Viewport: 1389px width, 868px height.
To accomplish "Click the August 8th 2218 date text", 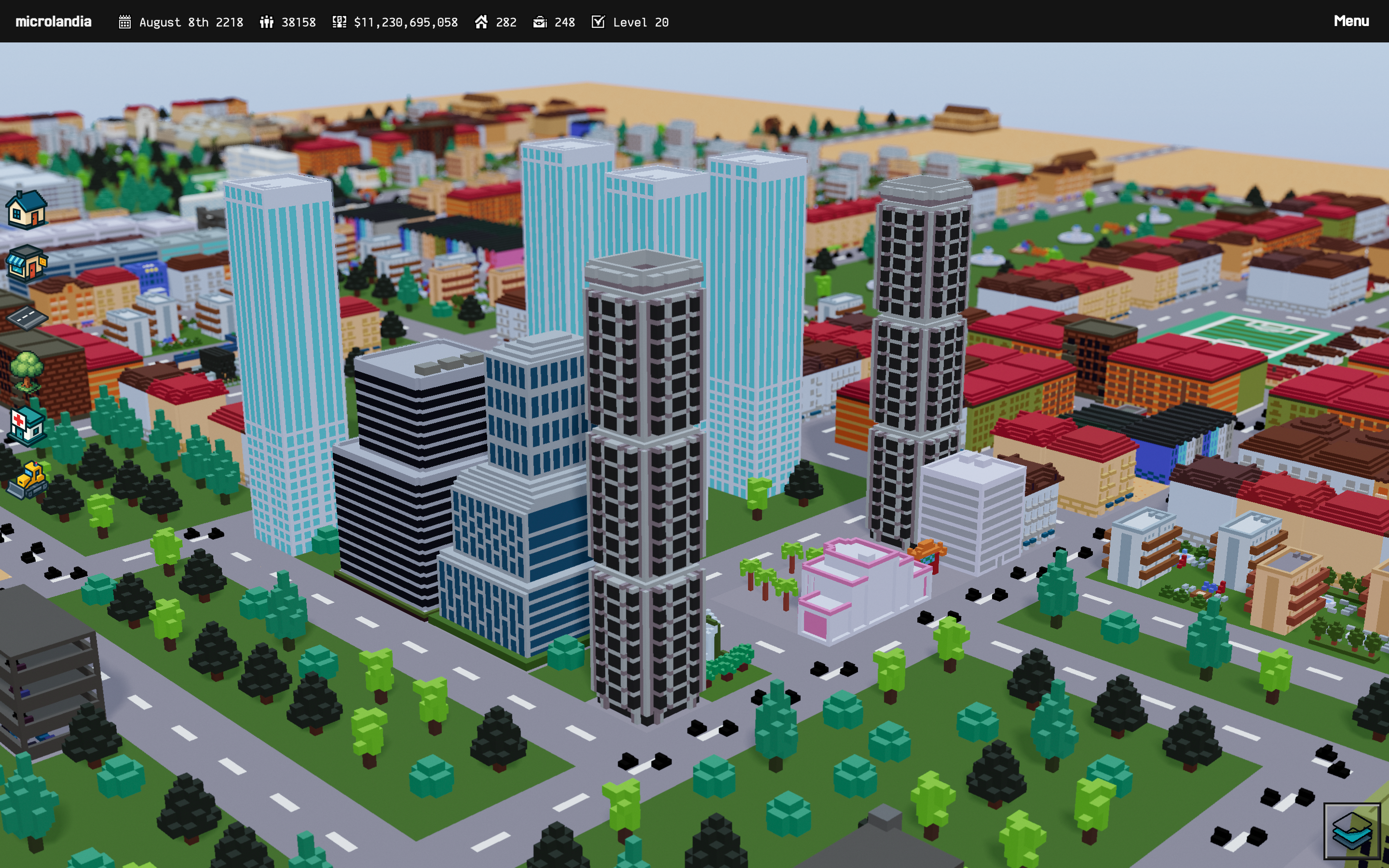I will 191,22.
